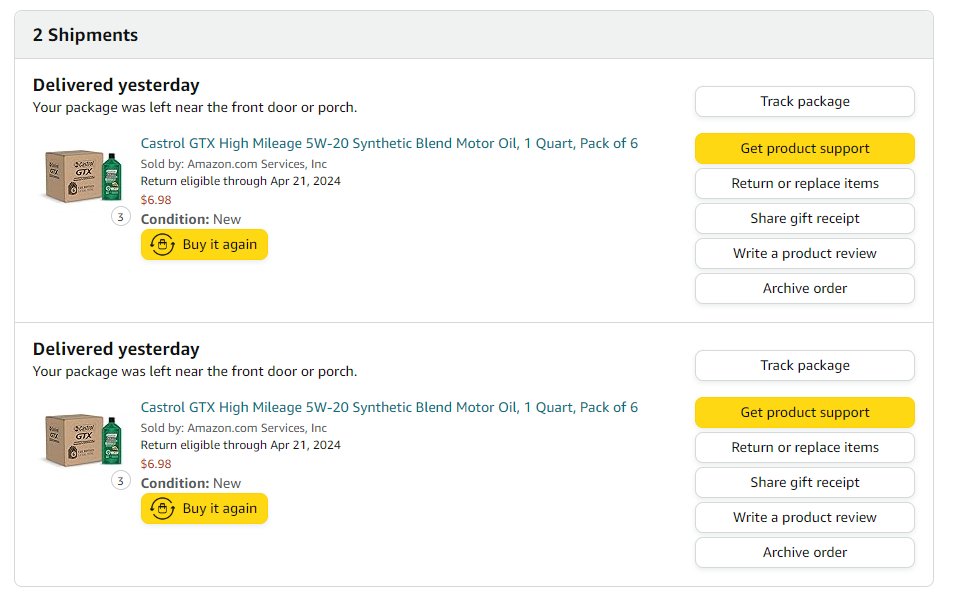The width and height of the screenshot is (967, 597).
Task: Write a product review in second shipment
Action: tap(804, 517)
